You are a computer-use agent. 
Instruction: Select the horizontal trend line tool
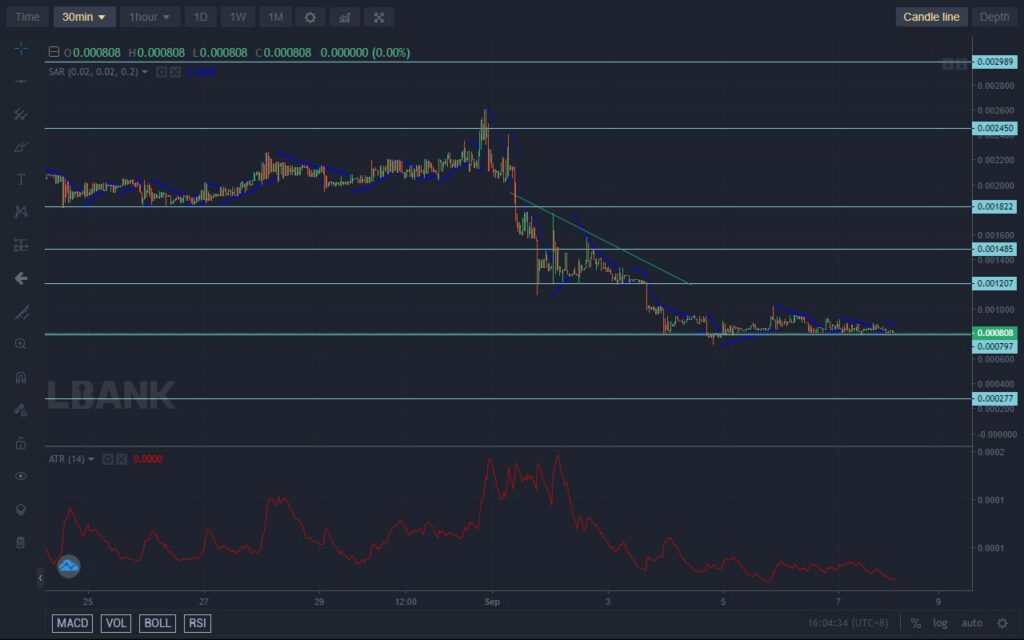coord(21,82)
